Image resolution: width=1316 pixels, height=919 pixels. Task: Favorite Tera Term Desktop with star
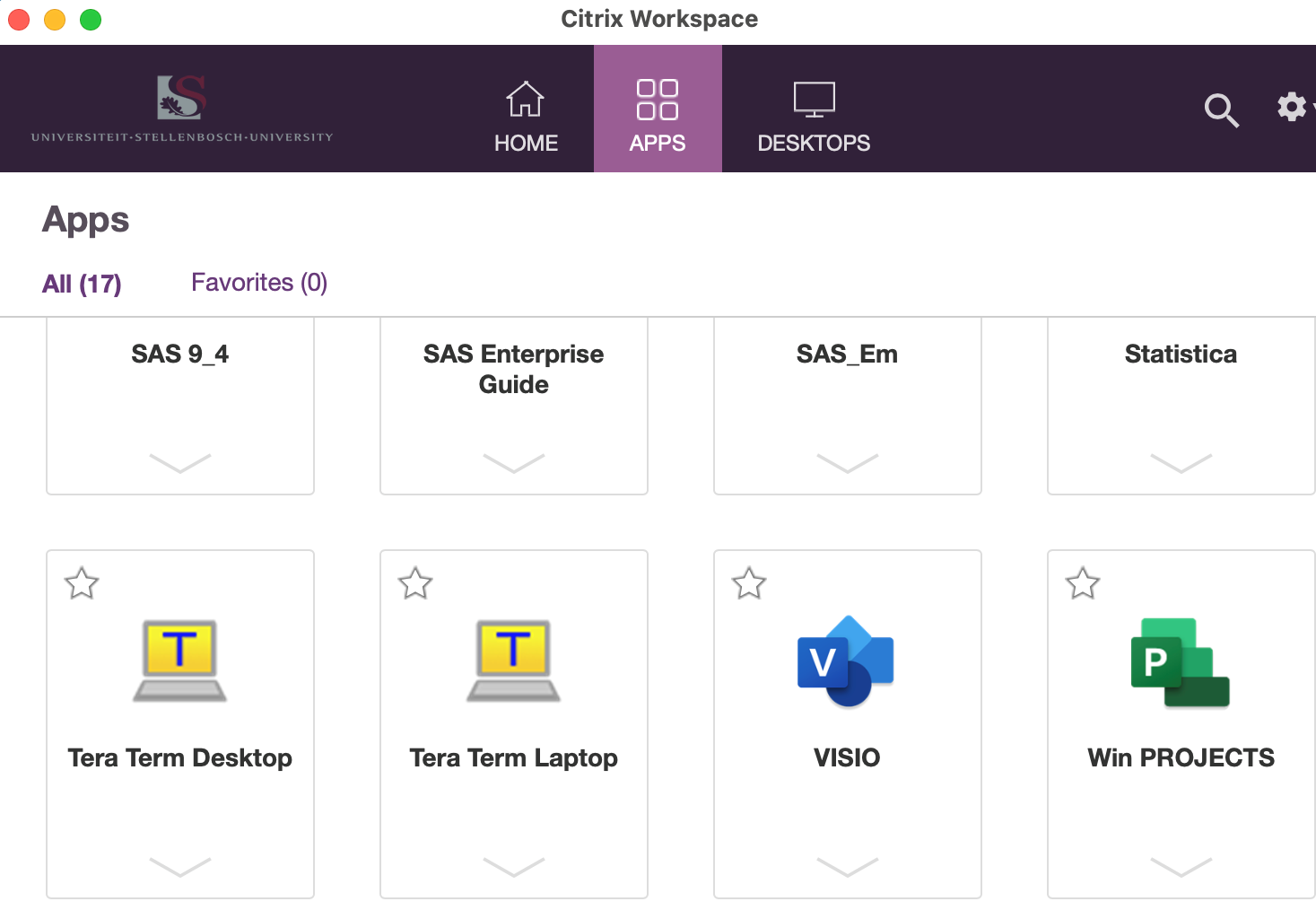(x=82, y=583)
